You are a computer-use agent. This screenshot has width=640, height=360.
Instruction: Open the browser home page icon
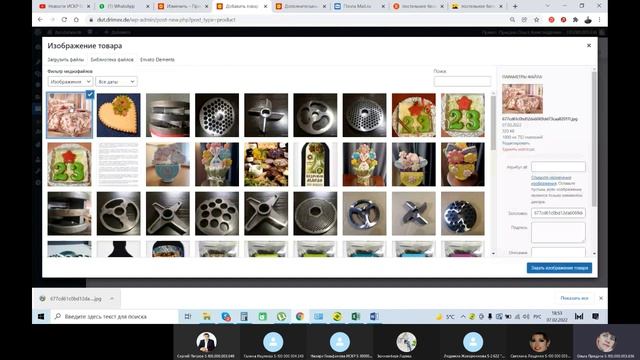[76, 20]
